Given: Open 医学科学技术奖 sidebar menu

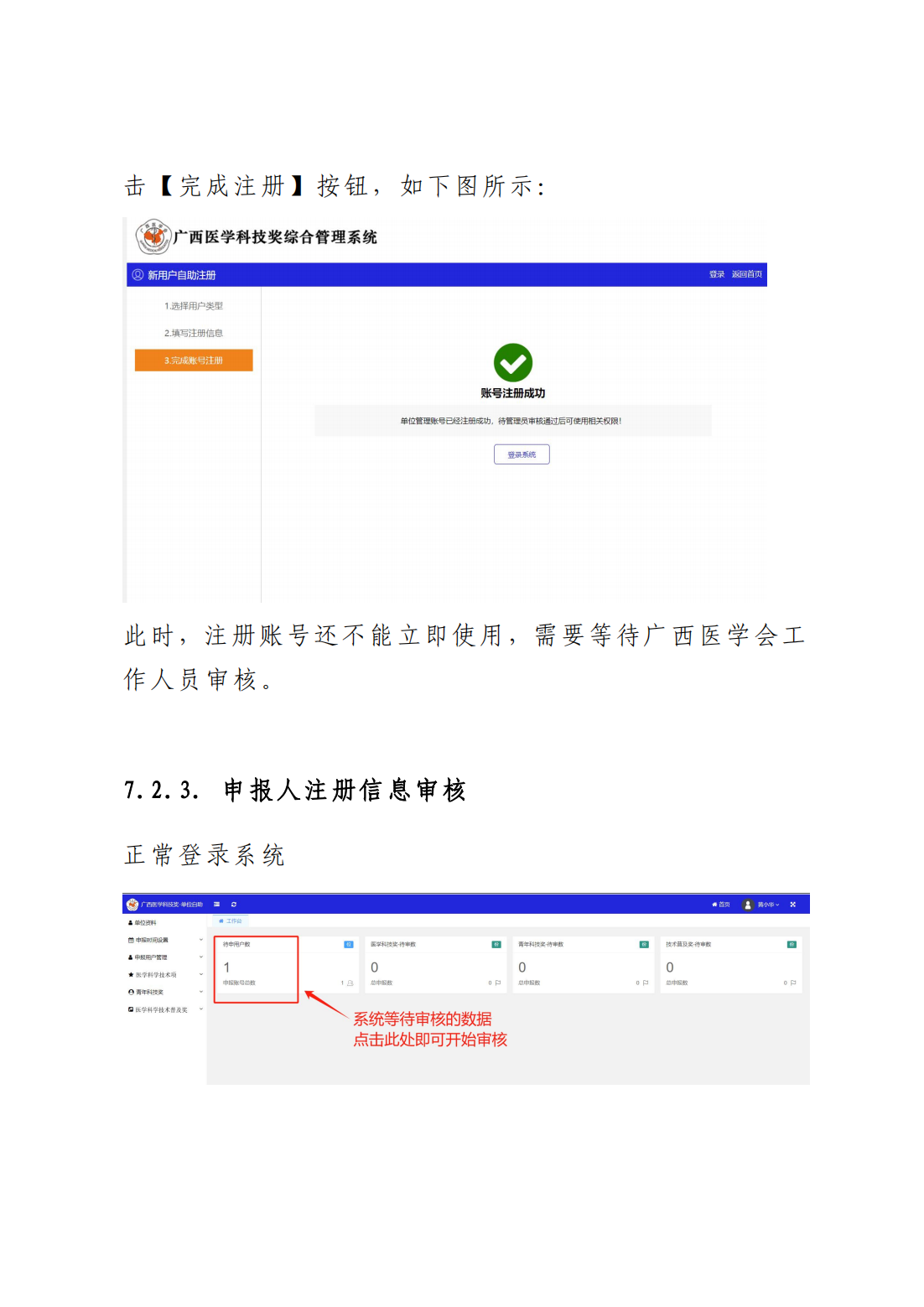Looking at the screenshot, I should (153, 975).
